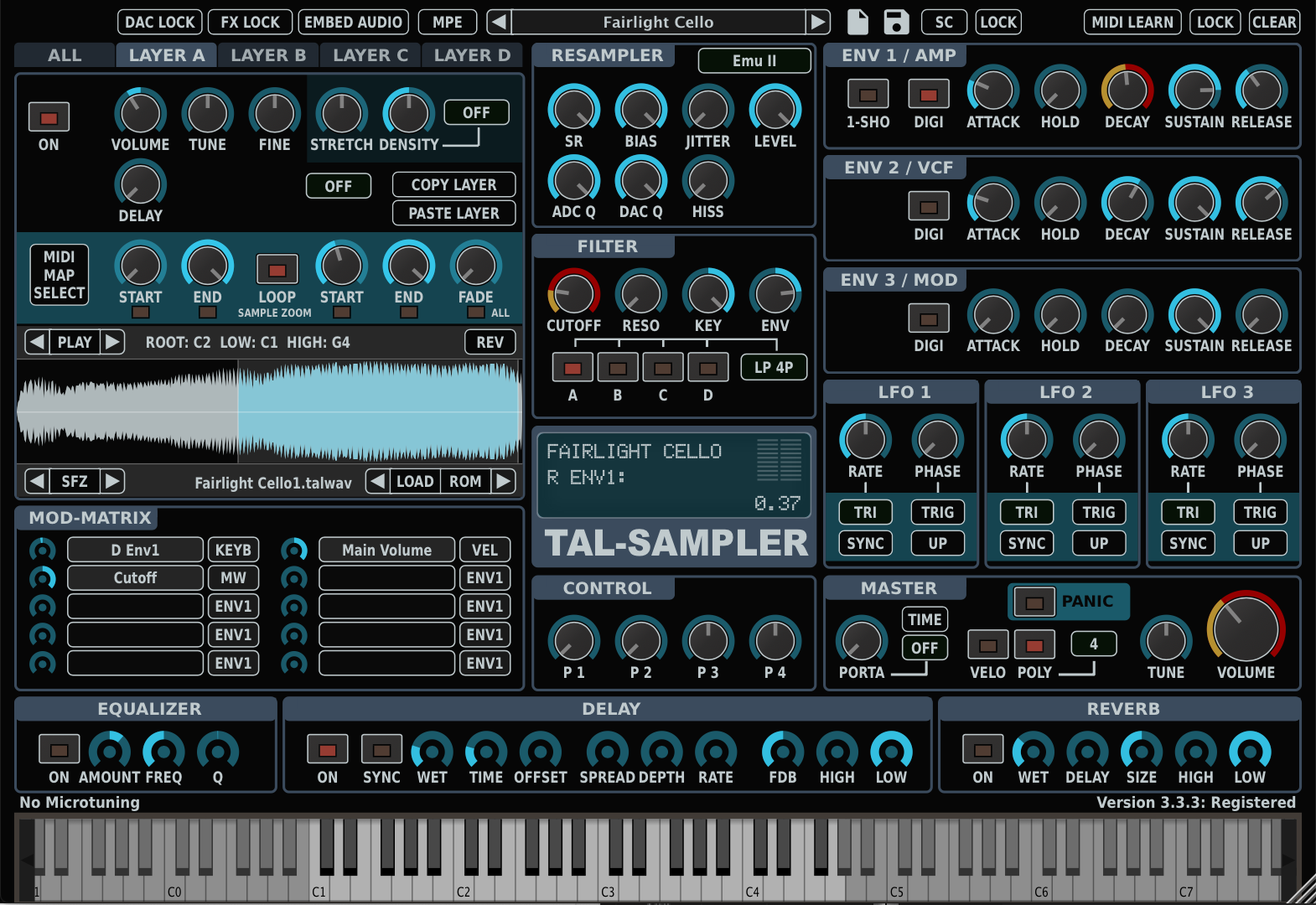
Task: Open the Emu II resampler model dropdown
Action: click(x=754, y=60)
